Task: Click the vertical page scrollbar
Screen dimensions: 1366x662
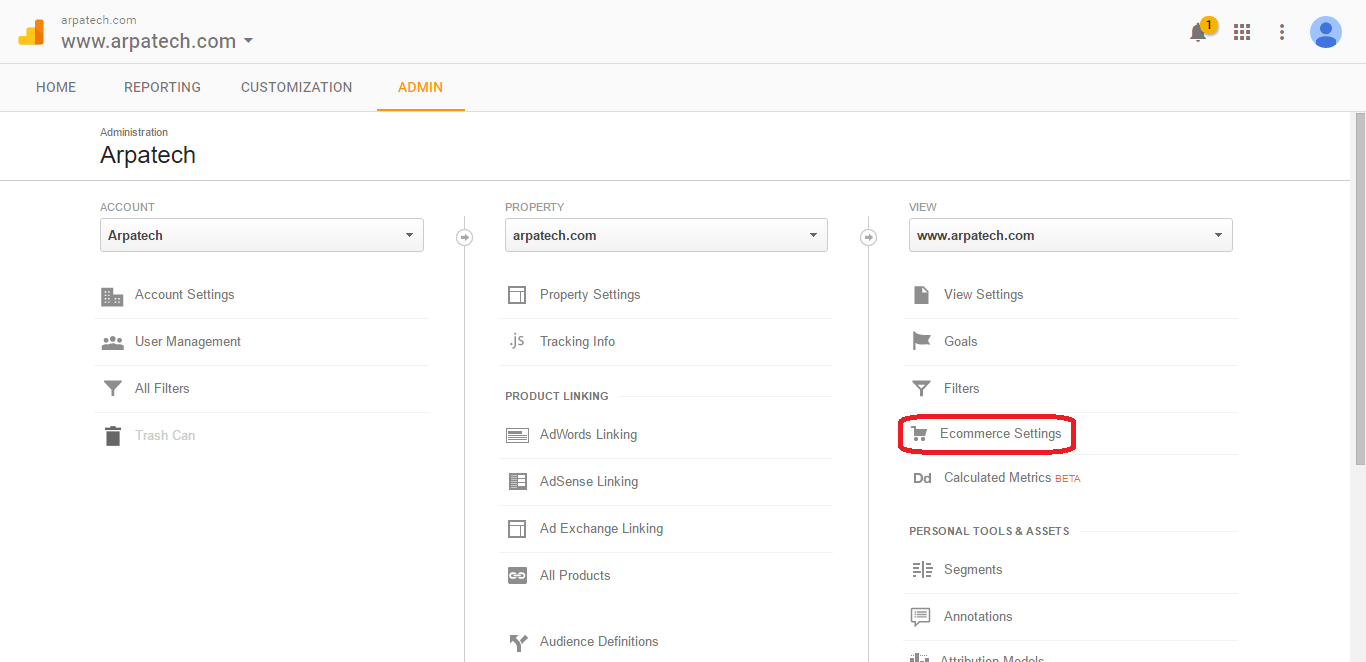Action: (1359, 290)
